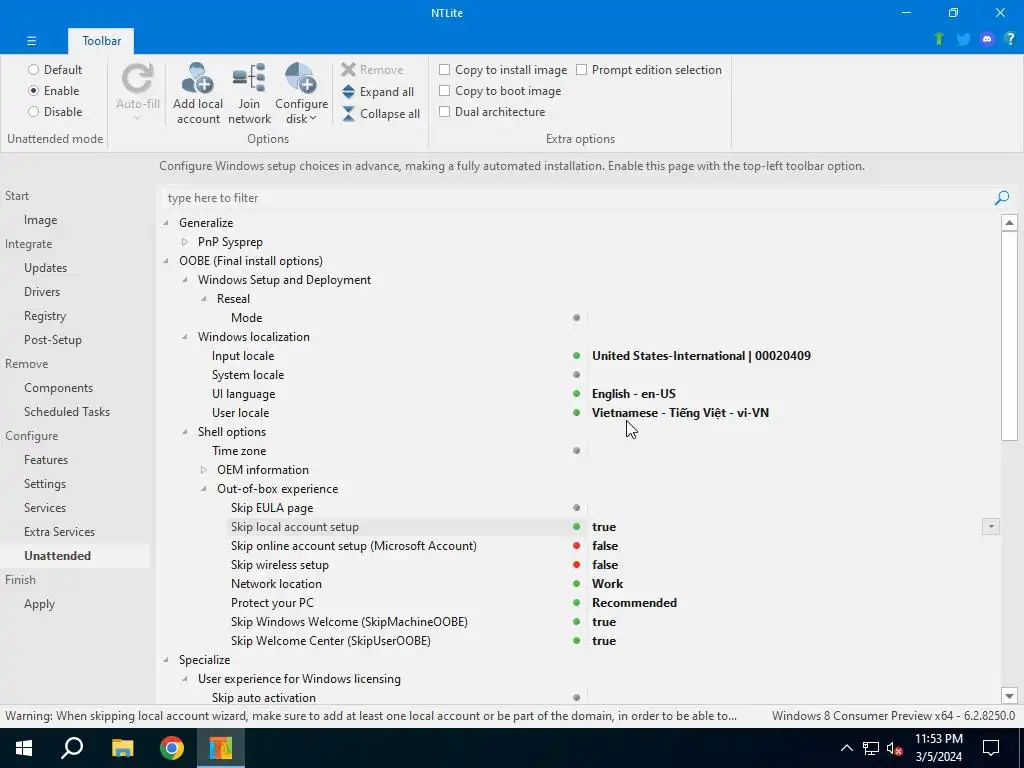Image resolution: width=1024 pixels, height=768 pixels.
Task: Open Components page in sidebar
Action: 58,388
